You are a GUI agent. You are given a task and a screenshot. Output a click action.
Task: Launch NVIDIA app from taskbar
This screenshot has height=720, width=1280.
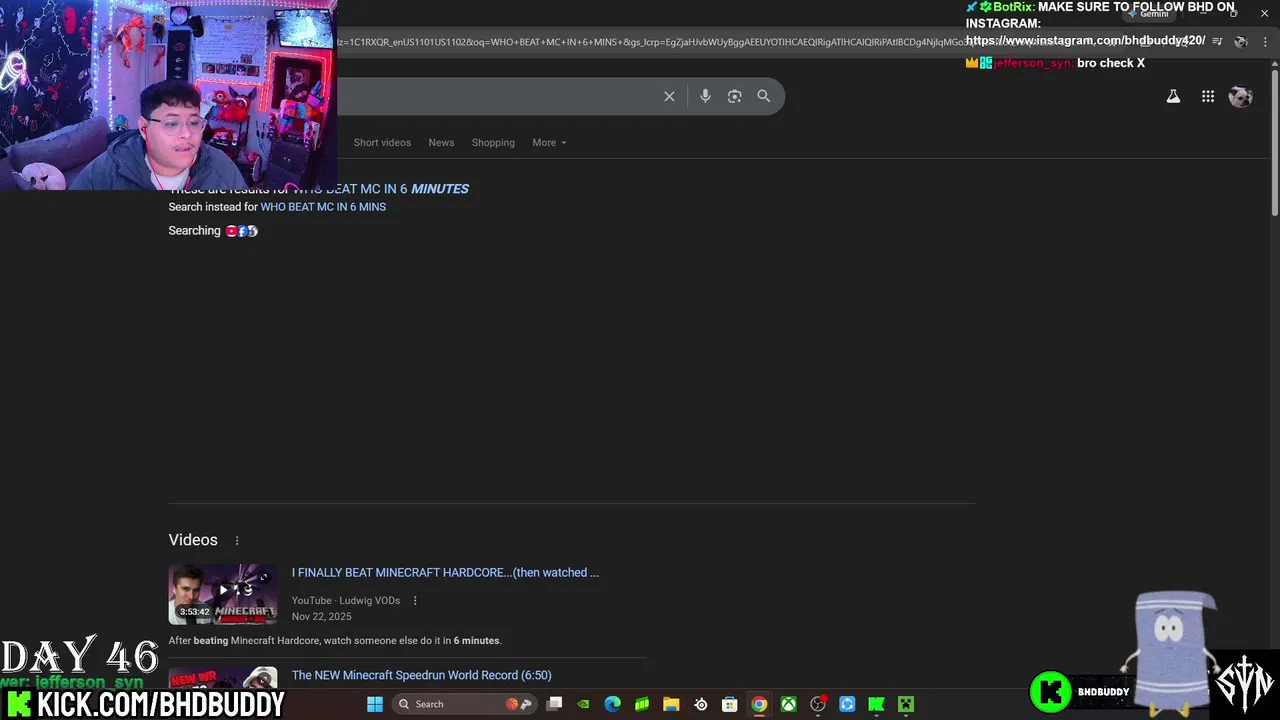(x=583, y=704)
